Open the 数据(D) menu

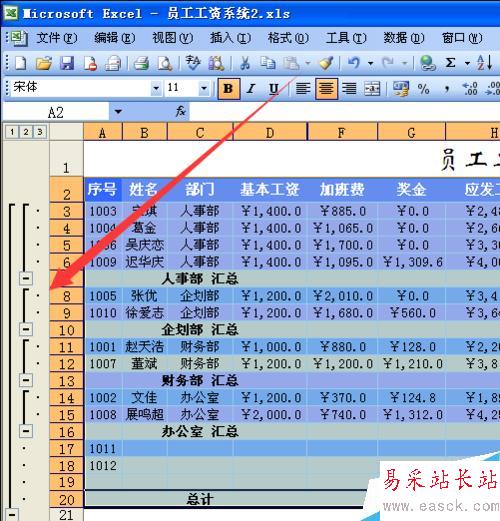click(x=404, y=38)
